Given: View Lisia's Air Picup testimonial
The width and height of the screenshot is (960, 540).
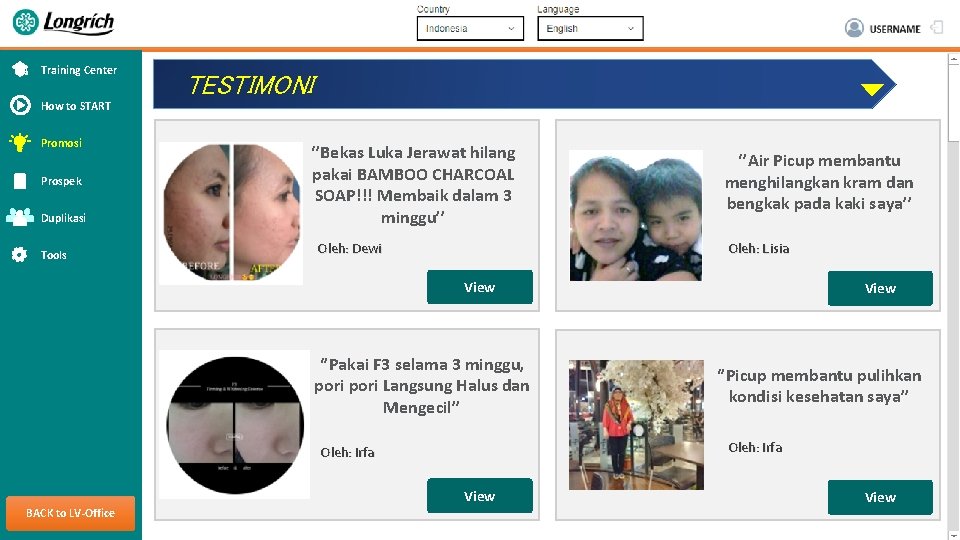Looking at the screenshot, I should point(880,288).
